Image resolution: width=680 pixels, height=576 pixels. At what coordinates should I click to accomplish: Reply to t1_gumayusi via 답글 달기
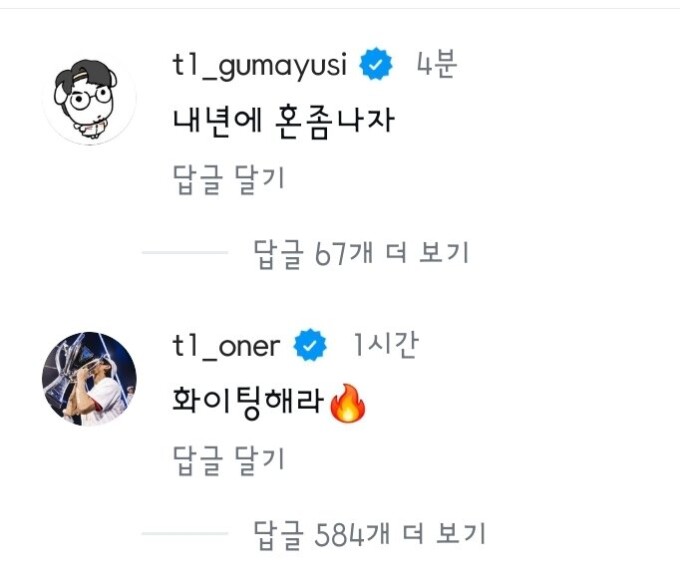[x=229, y=181]
